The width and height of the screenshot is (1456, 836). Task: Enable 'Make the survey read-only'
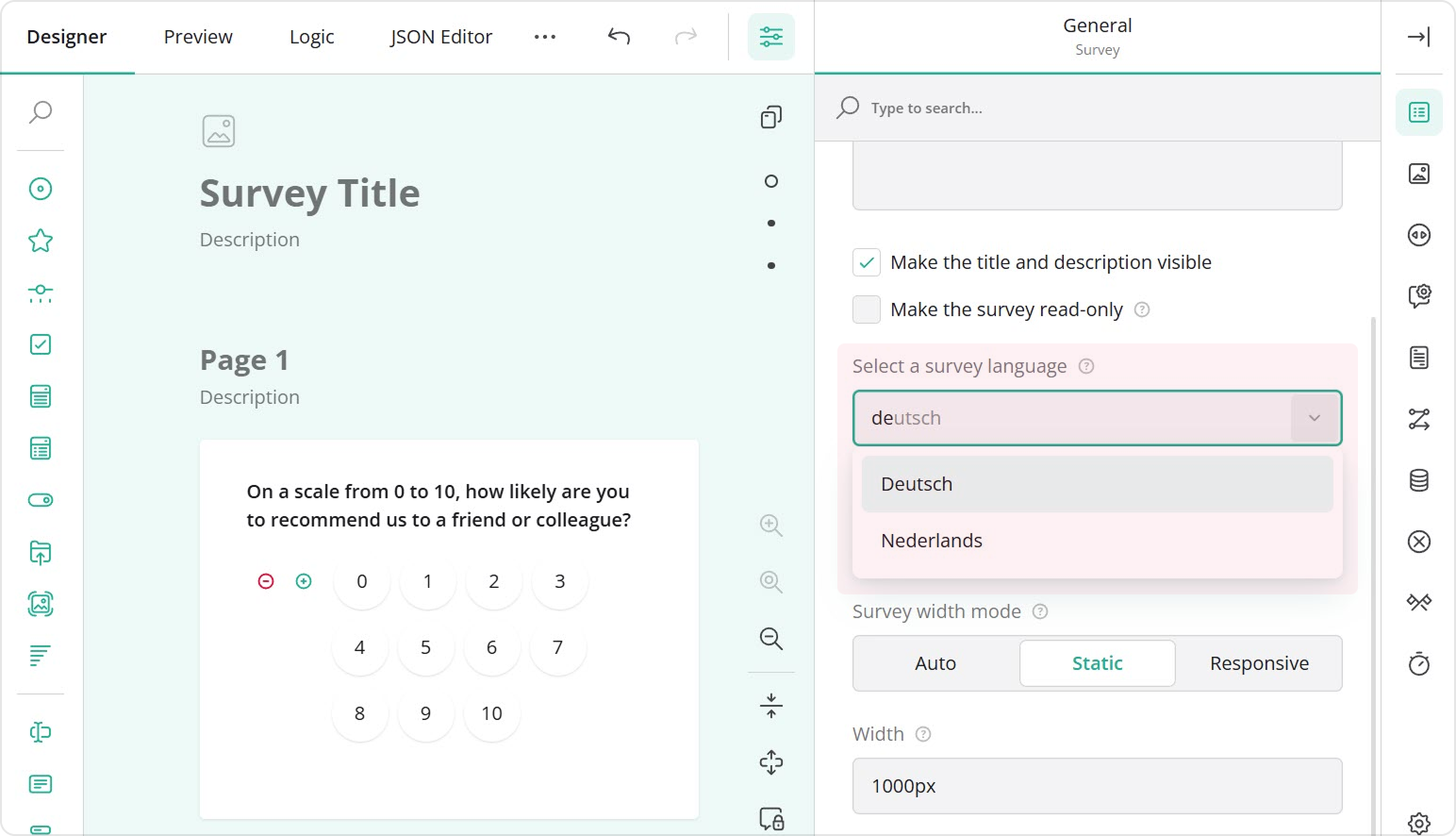coord(866,309)
